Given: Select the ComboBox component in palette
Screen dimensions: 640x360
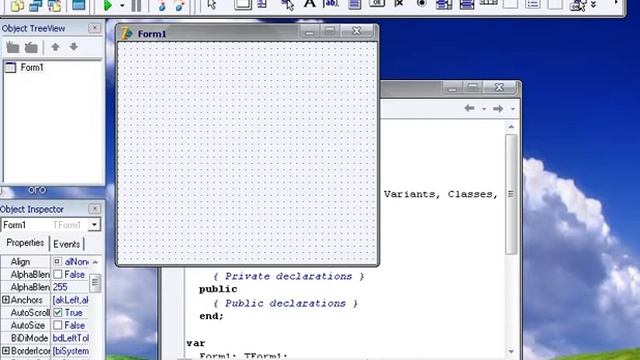Looking at the screenshot, I should tap(467, 4).
